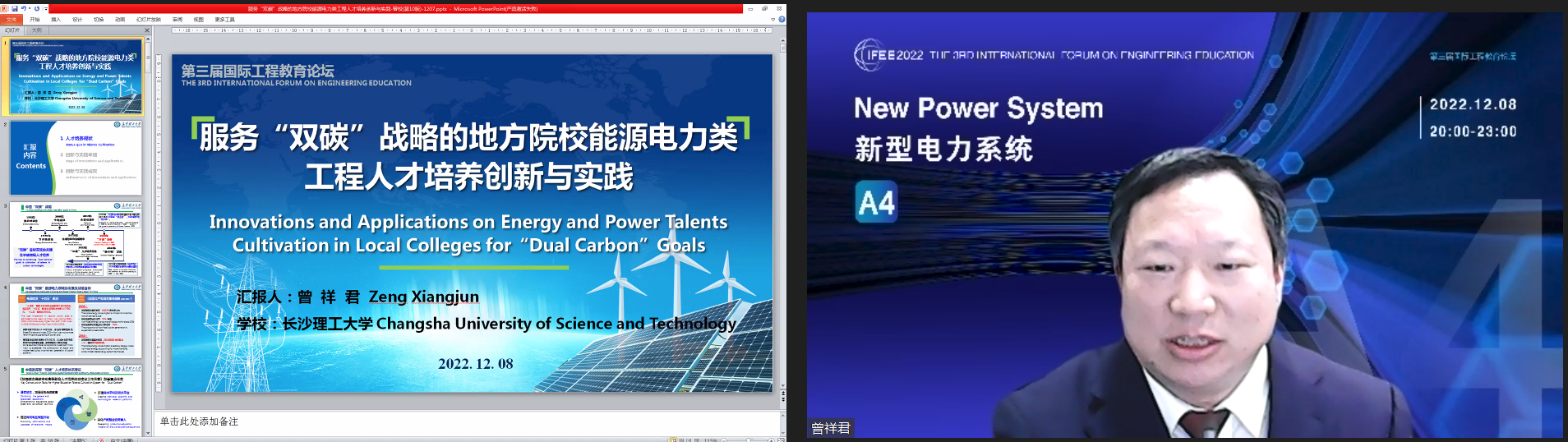
Task: Click the zoom in plus button
Action: [771, 440]
